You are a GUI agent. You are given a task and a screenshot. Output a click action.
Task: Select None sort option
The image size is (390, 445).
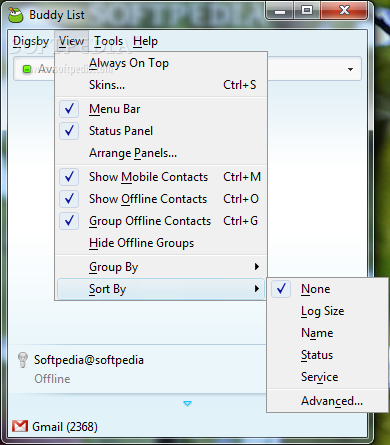[327, 289]
